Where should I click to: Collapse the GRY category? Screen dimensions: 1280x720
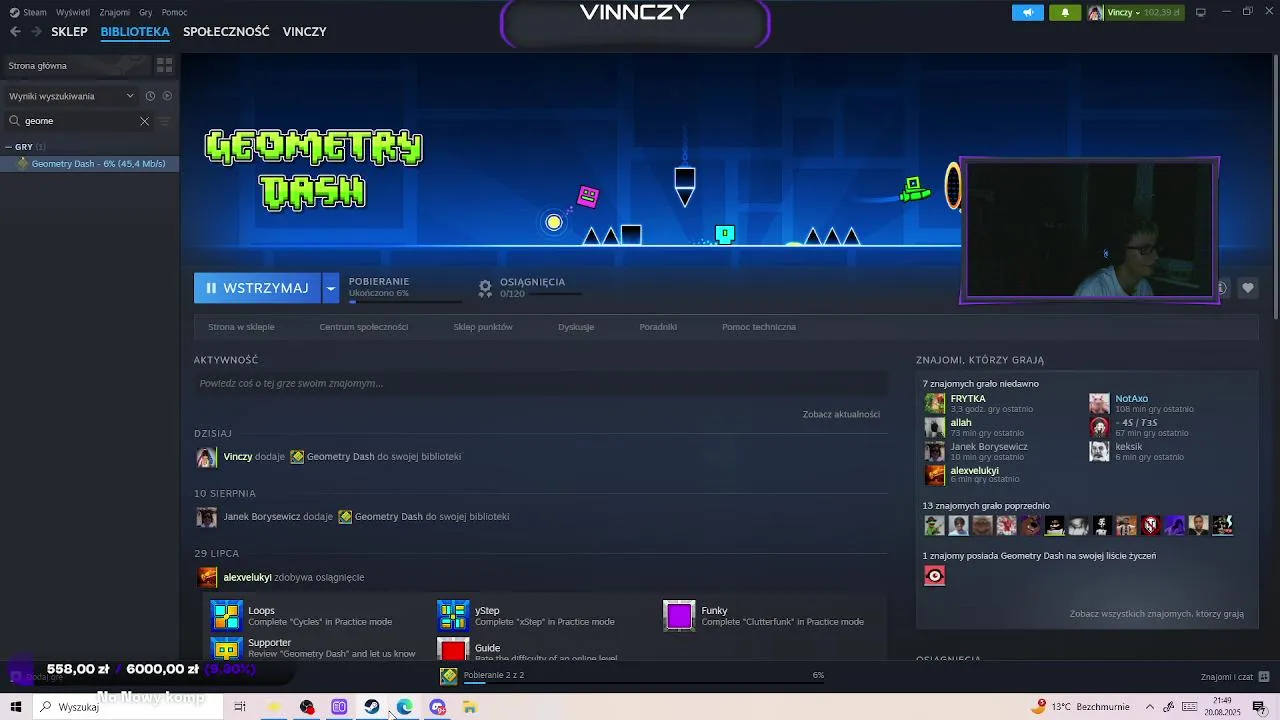click(x=8, y=147)
